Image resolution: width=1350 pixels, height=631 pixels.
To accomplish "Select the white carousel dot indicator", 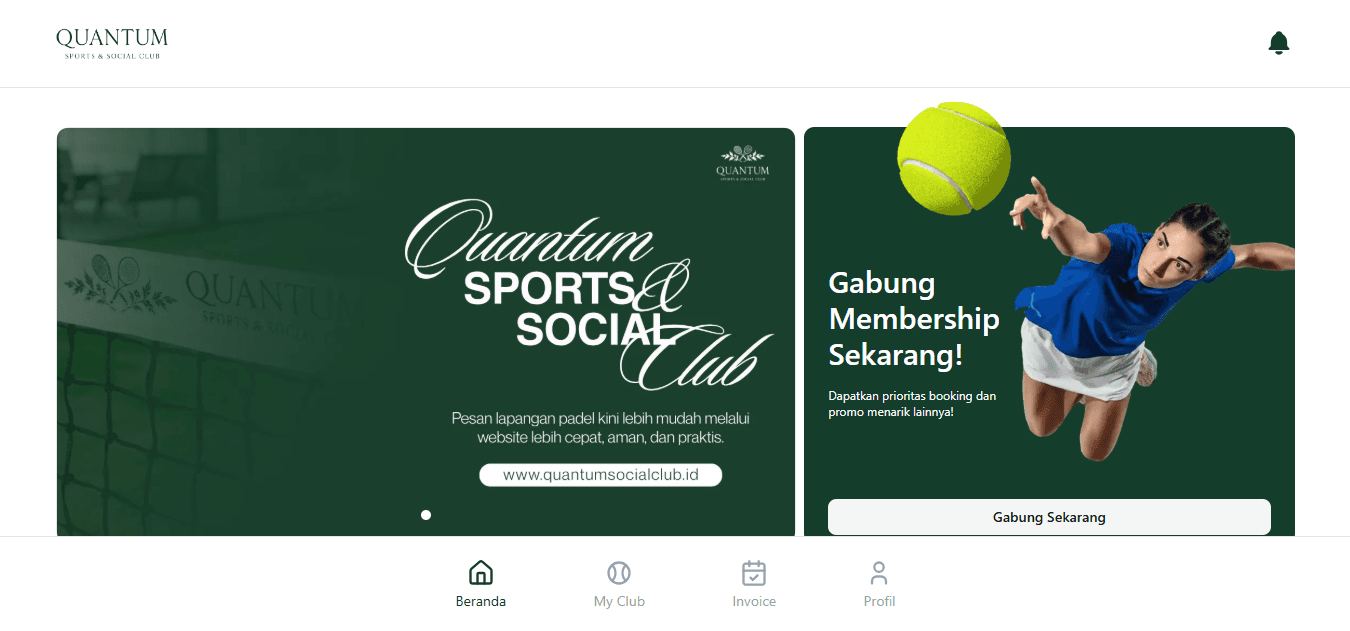I will point(426,515).
